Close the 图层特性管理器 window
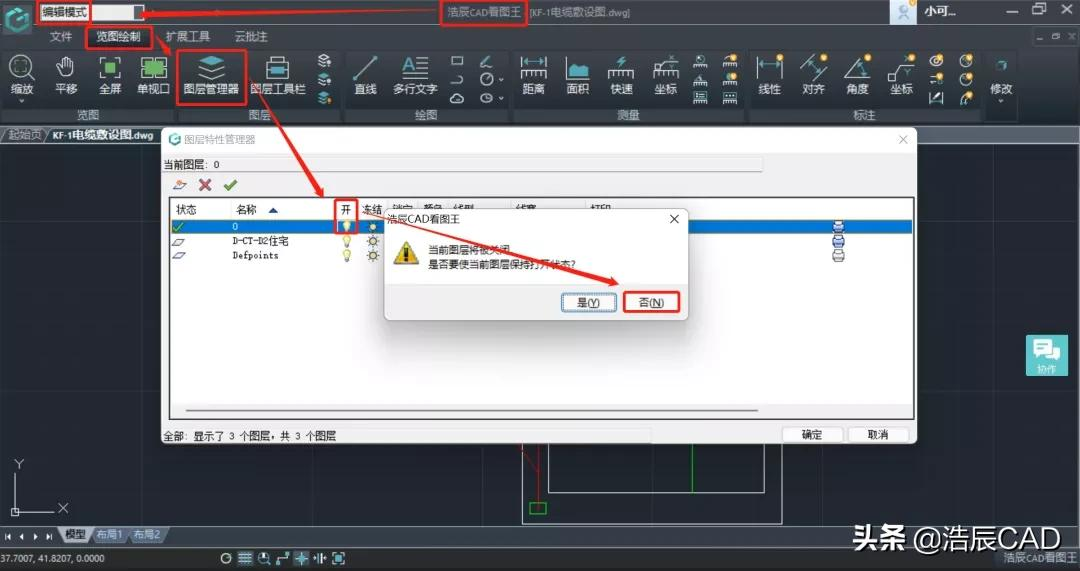 (x=903, y=140)
